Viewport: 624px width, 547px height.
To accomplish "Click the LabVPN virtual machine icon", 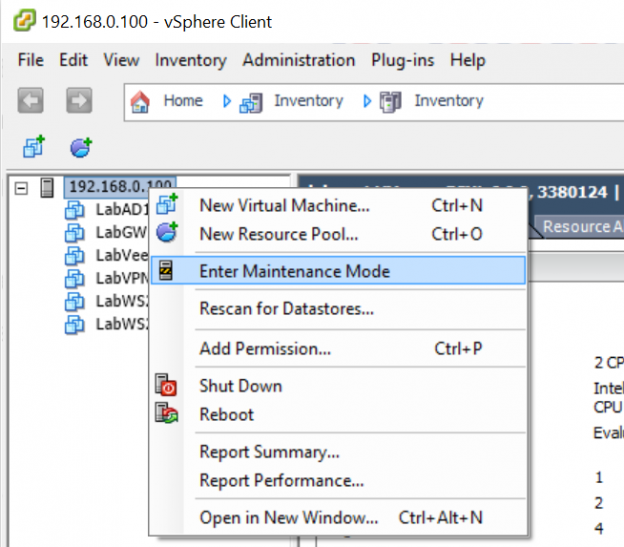I will point(74,278).
